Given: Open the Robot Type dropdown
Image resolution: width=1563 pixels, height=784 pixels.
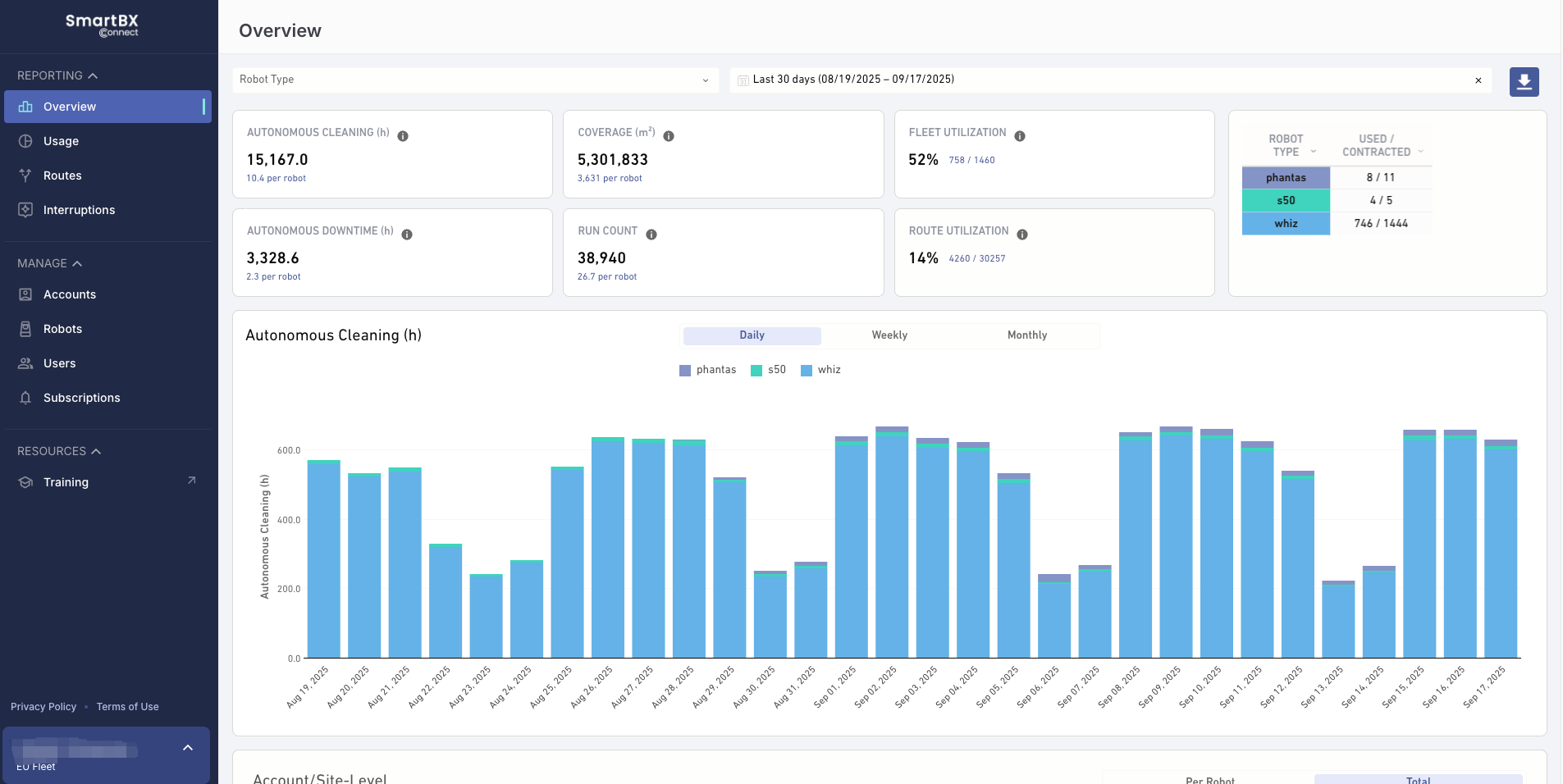Looking at the screenshot, I should pyautogui.click(x=475, y=80).
